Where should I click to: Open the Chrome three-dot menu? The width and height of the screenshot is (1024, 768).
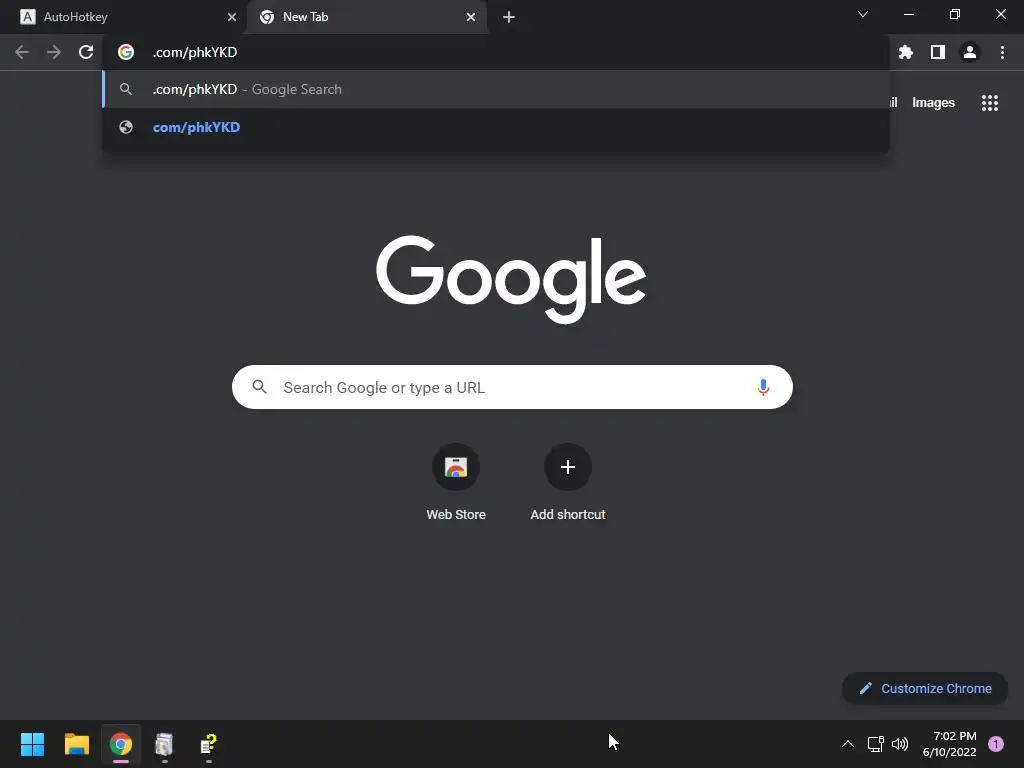(1002, 52)
